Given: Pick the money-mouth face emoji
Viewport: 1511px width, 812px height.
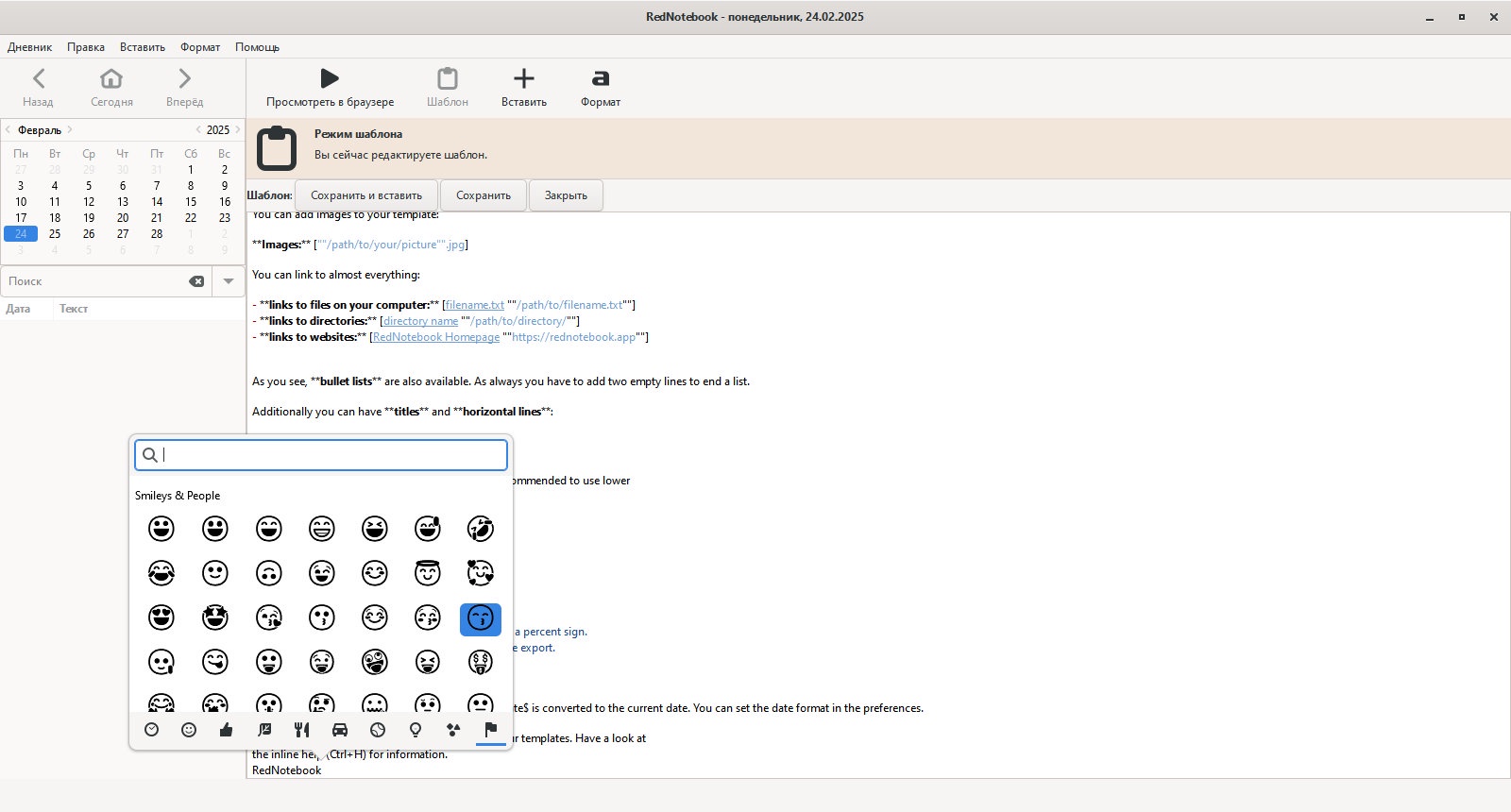Looking at the screenshot, I should [x=481, y=662].
